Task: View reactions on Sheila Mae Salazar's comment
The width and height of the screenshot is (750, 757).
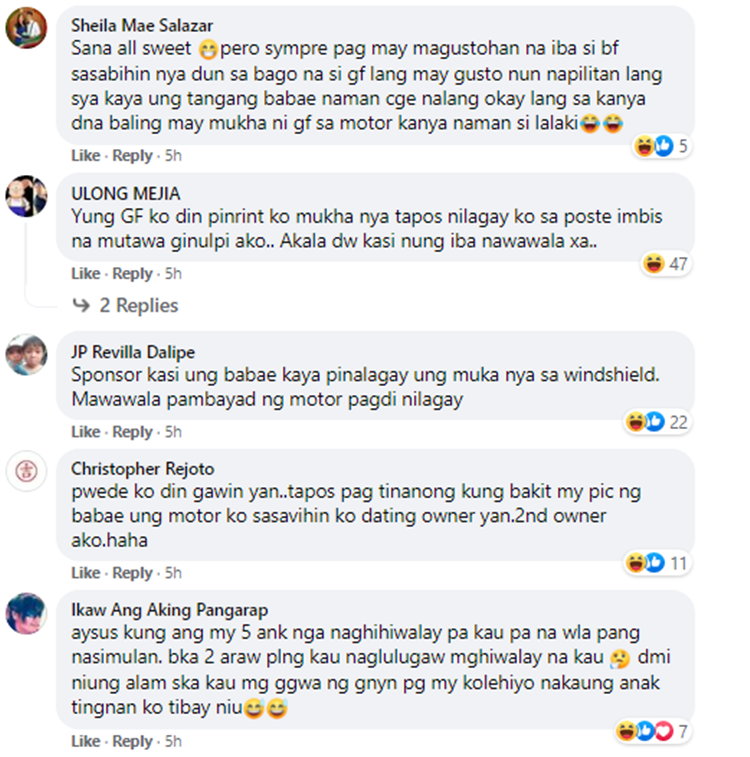Action: pos(662,146)
